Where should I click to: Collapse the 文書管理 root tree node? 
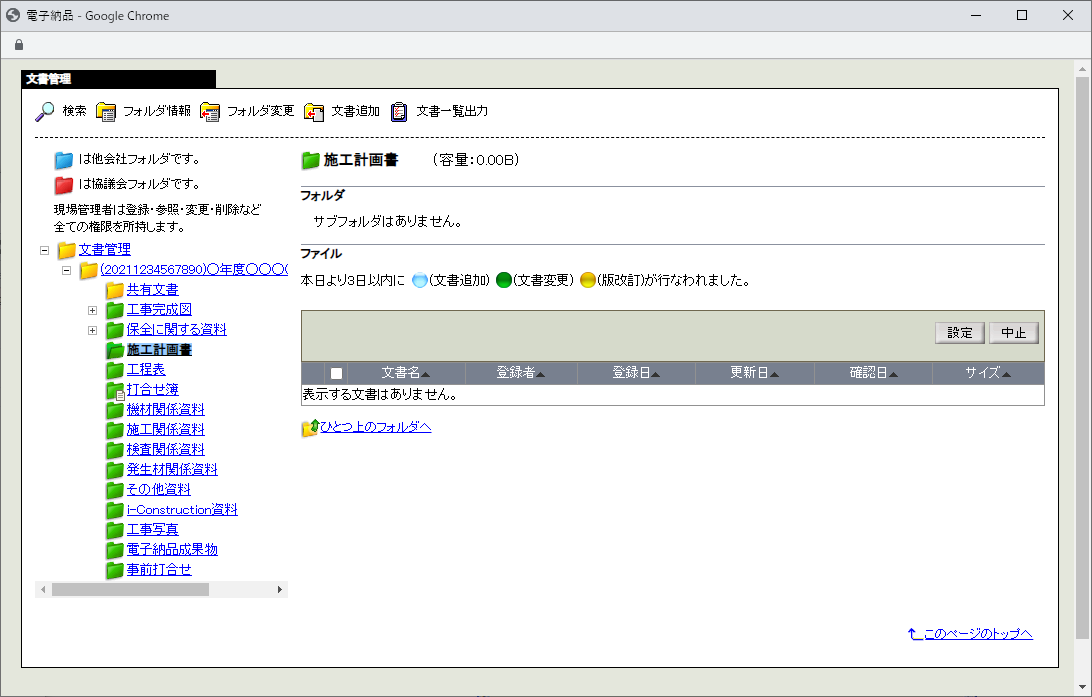point(45,250)
